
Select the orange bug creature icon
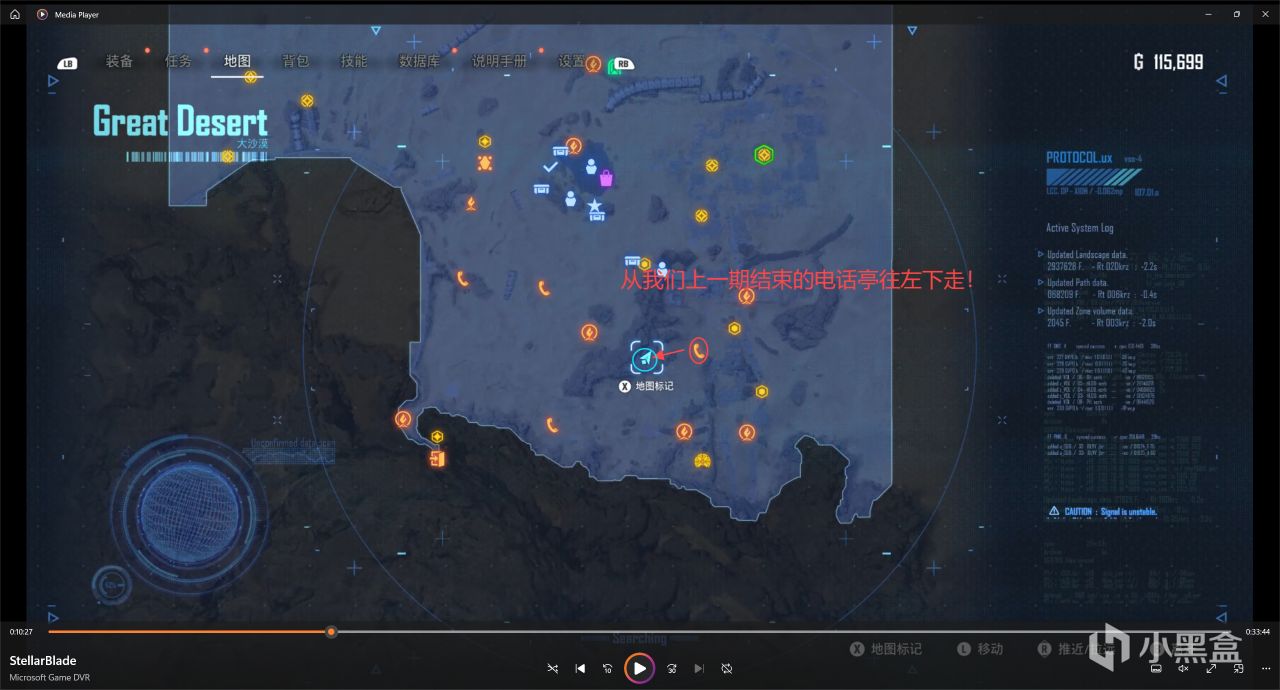(x=485, y=162)
